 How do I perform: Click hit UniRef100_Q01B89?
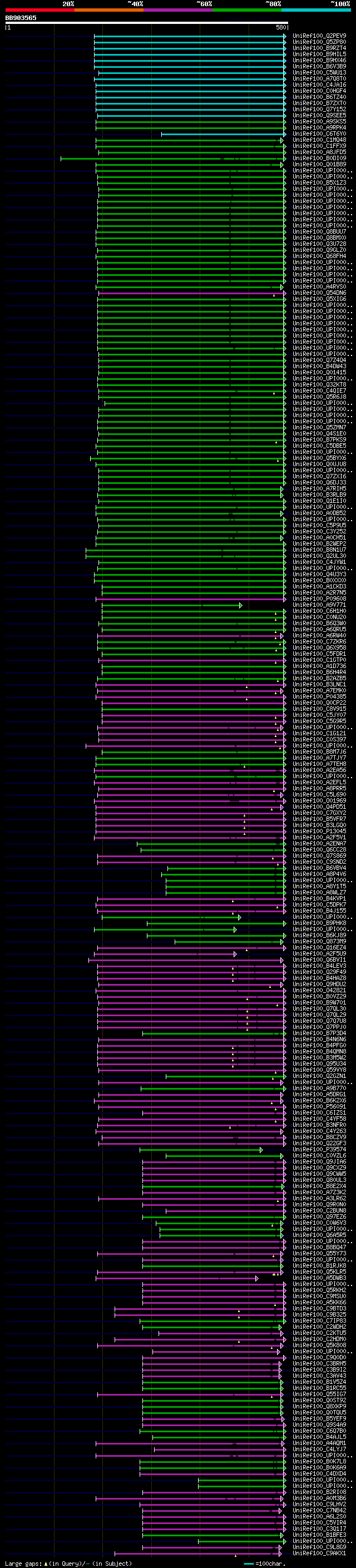(x=319, y=164)
